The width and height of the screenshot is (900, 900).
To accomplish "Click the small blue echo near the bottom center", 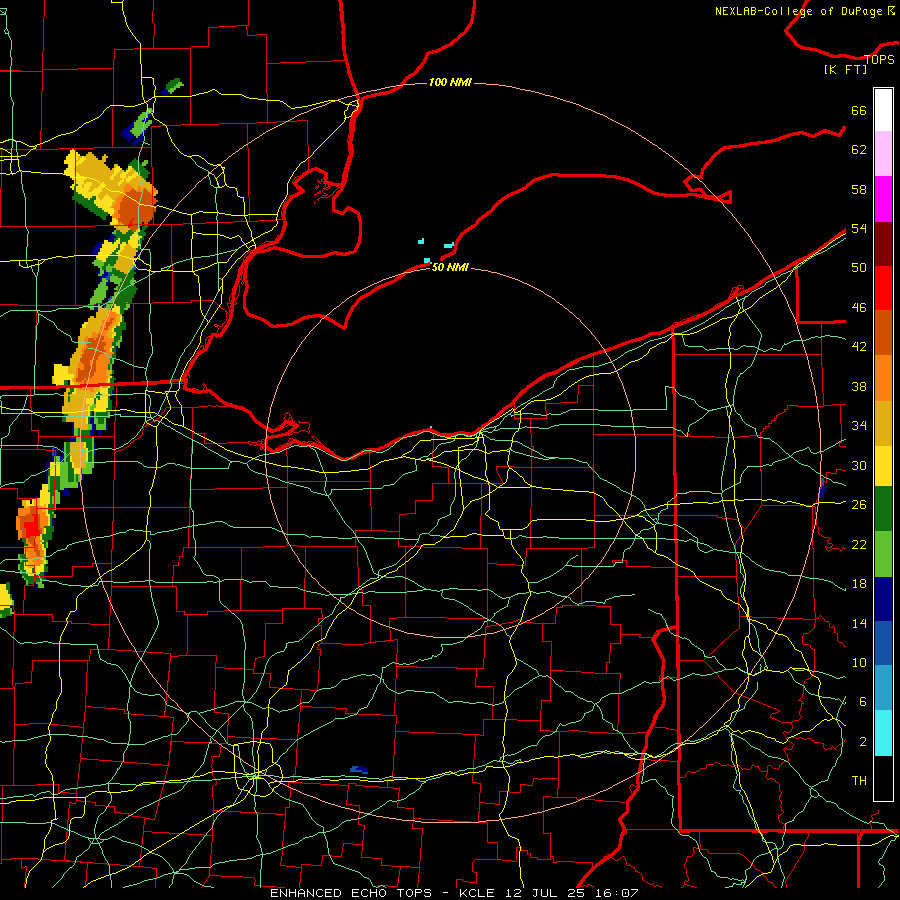I will (359, 769).
